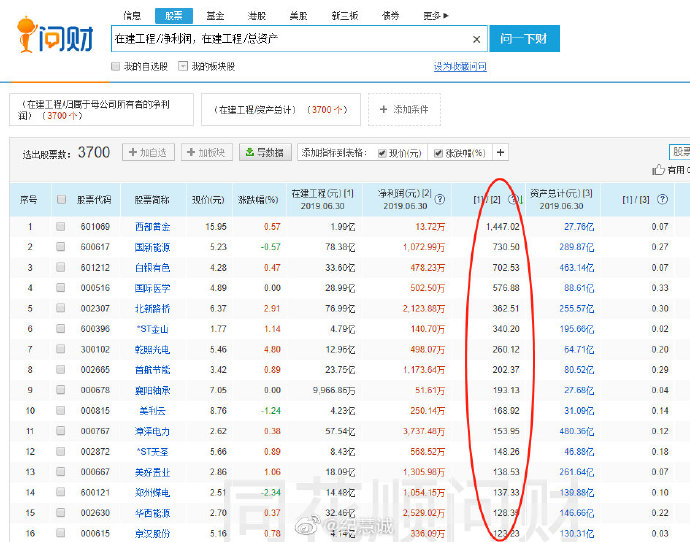Select the 信息 tab

pyautogui.click(x=132, y=16)
